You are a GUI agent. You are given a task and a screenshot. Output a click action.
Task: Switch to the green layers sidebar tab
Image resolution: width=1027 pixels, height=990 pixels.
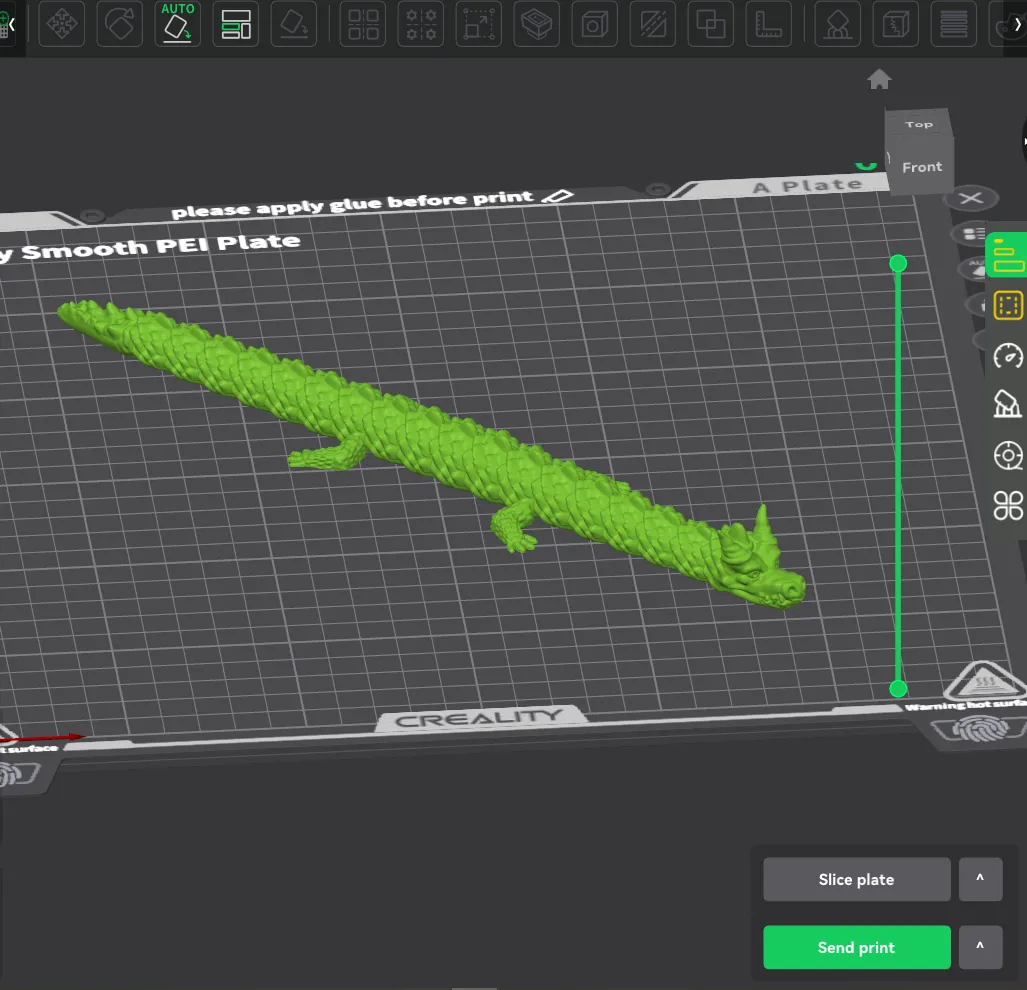coord(1008,255)
